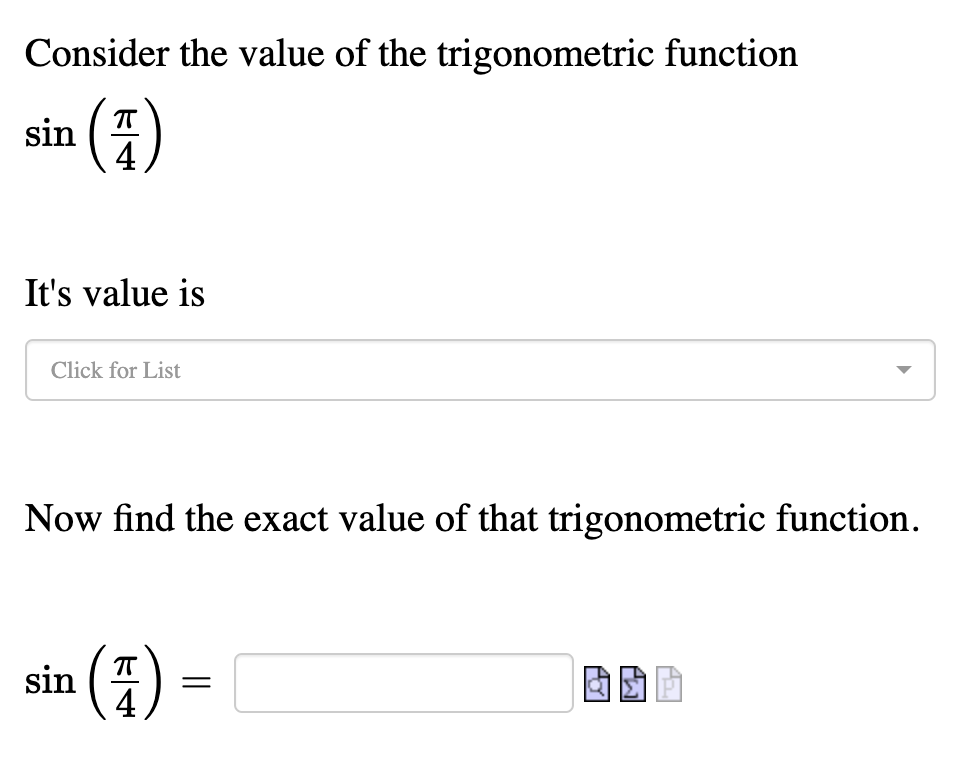The height and width of the screenshot is (762, 978).
Task: Click the exact value instruction sentence
Action: point(471,518)
